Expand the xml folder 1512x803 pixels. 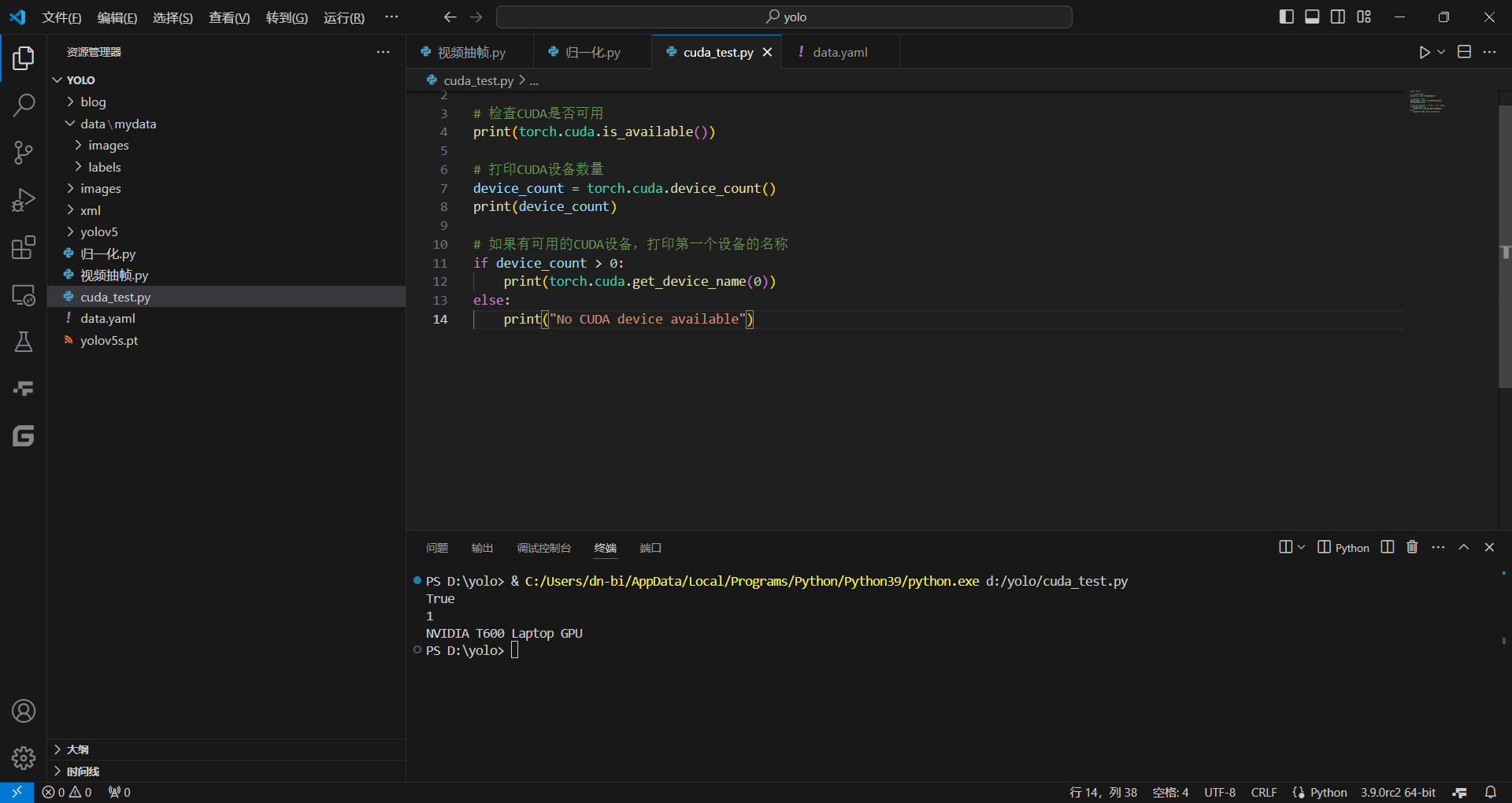70,210
